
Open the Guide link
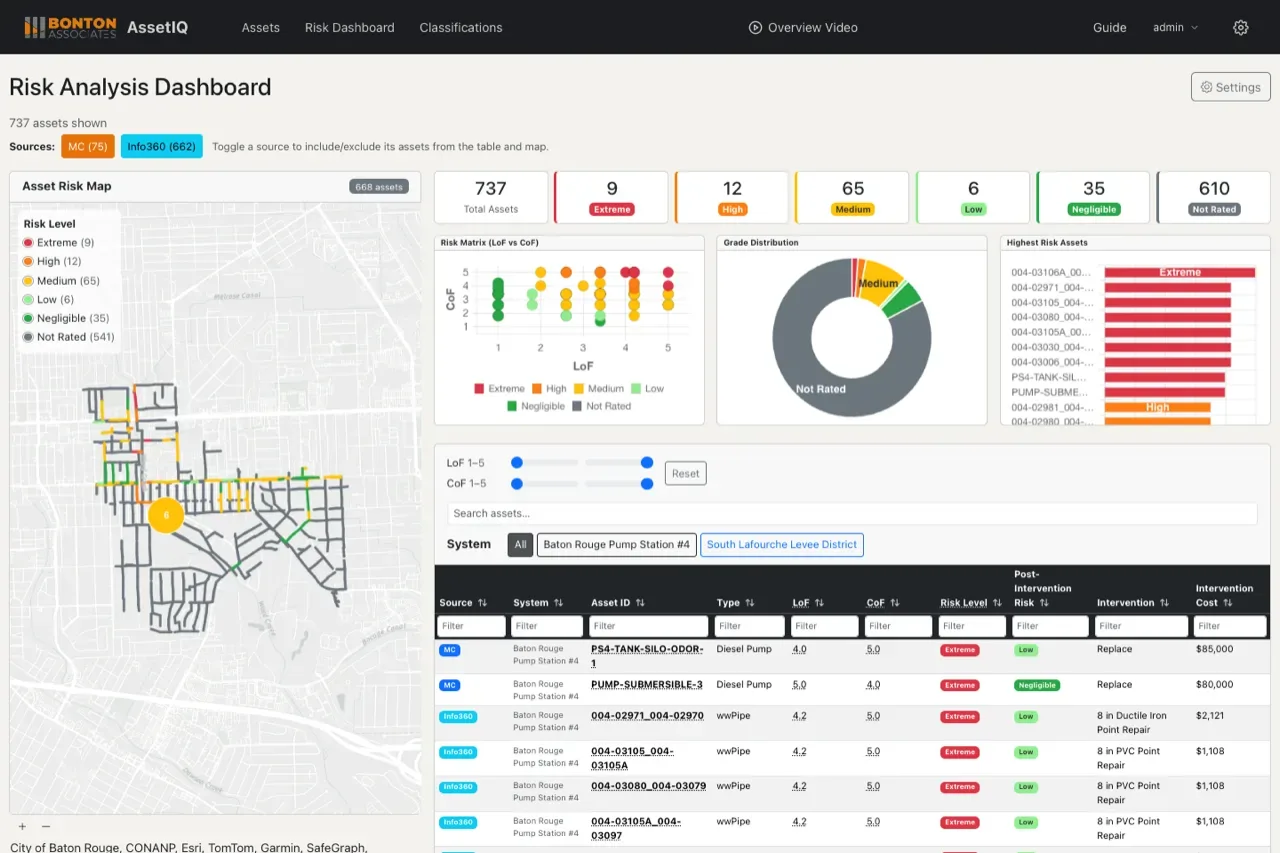pos(1110,28)
